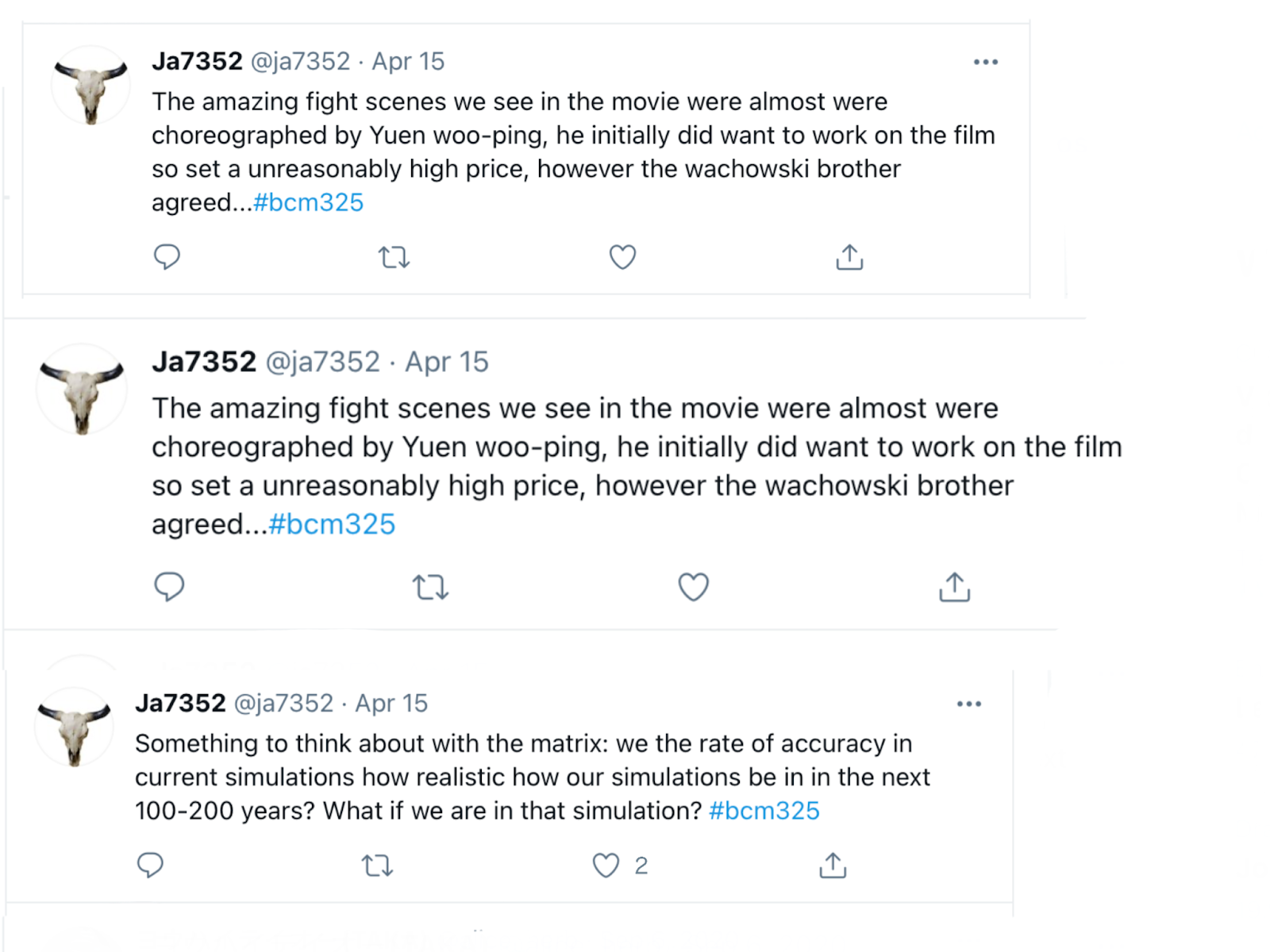Open #bcm325 hashtag in the simulation tweet
The image size is (1270, 952).
(764, 811)
